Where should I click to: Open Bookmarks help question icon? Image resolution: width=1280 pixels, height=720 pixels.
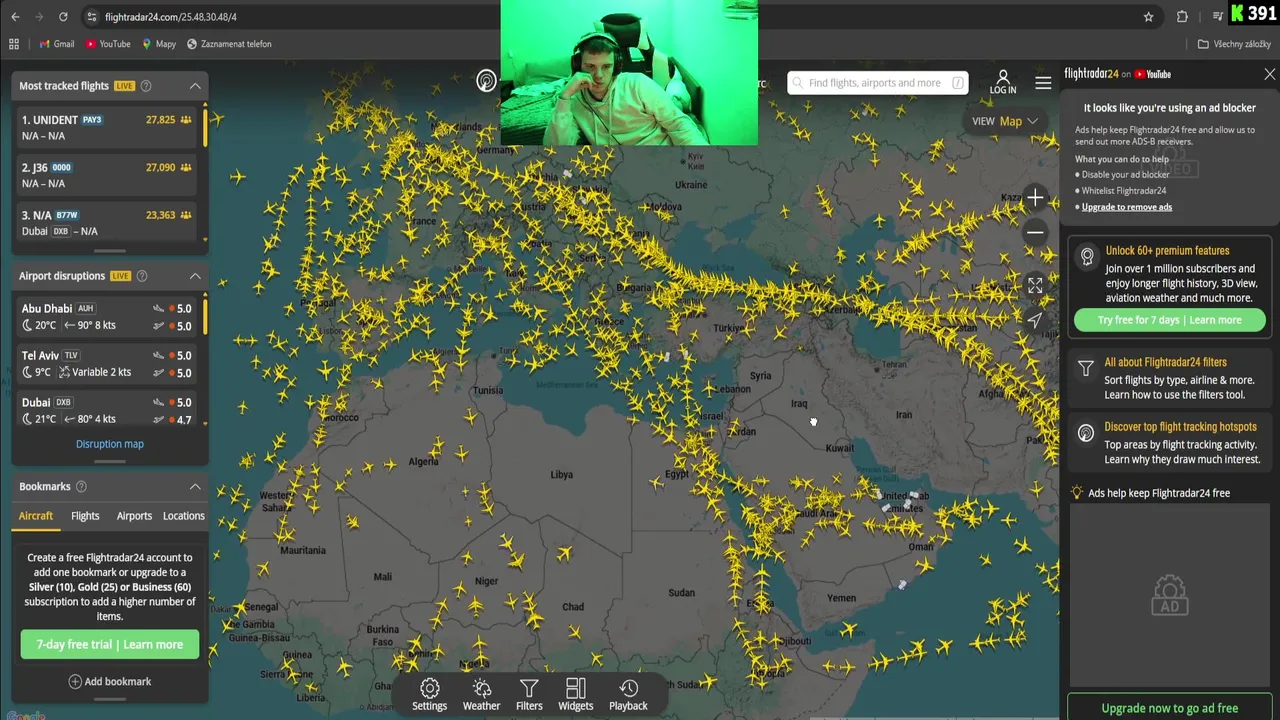[81, 487]
